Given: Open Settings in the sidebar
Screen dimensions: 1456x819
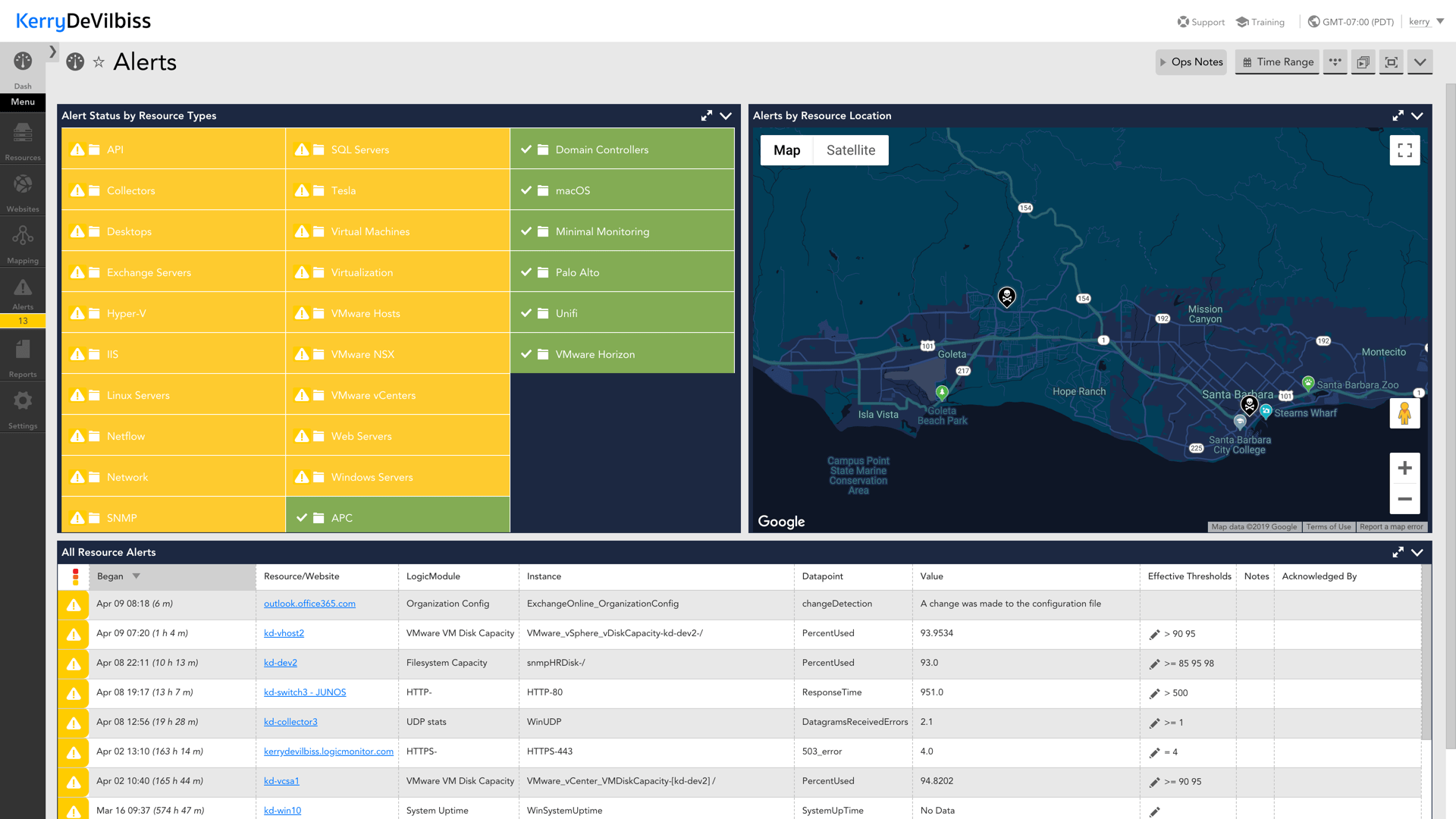Looking at the screenshot, I should 23,409.
